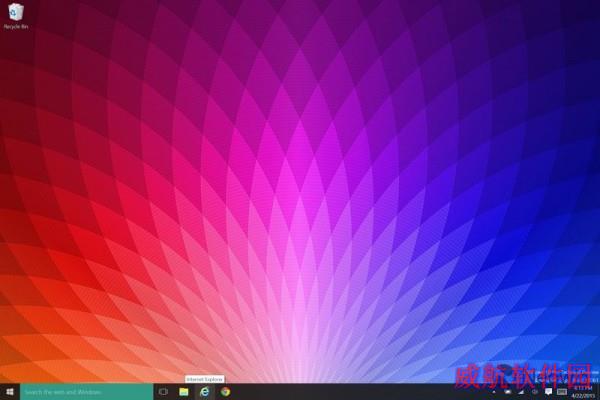Open the network signal tray icon
Screen dimensions: 600x400
pyautogui.click(x=521, y=392)
